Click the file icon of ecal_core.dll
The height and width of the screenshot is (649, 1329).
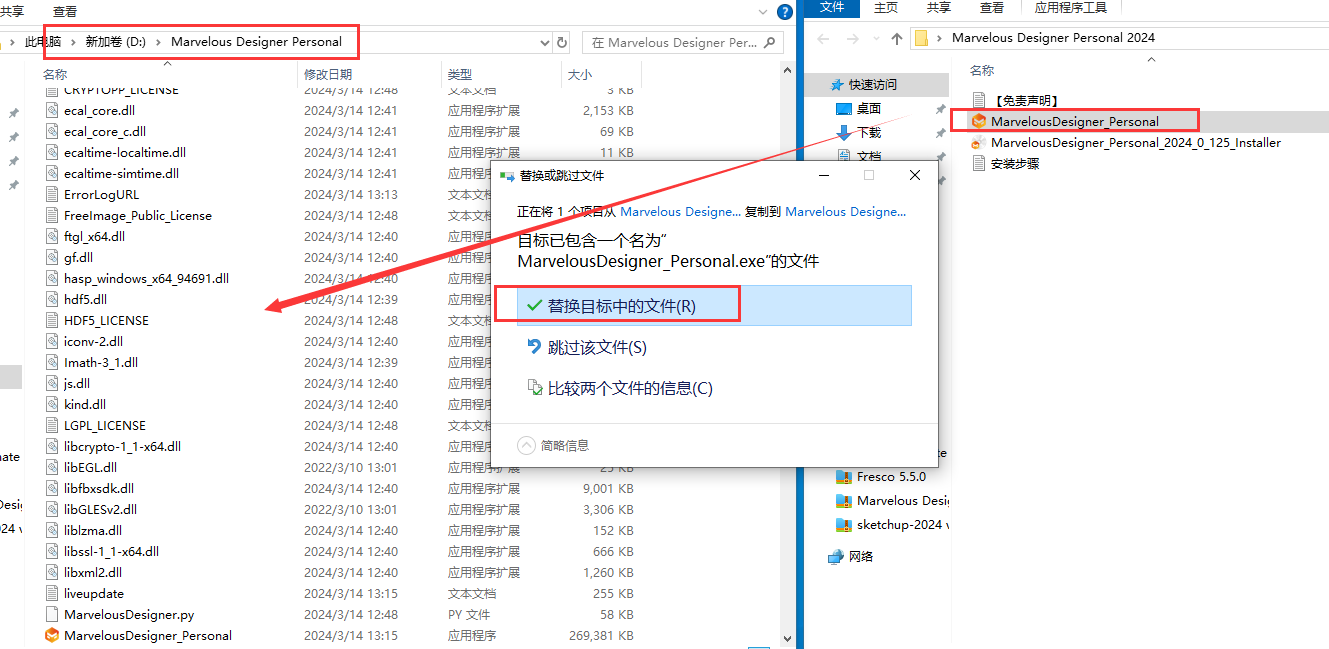52,110
